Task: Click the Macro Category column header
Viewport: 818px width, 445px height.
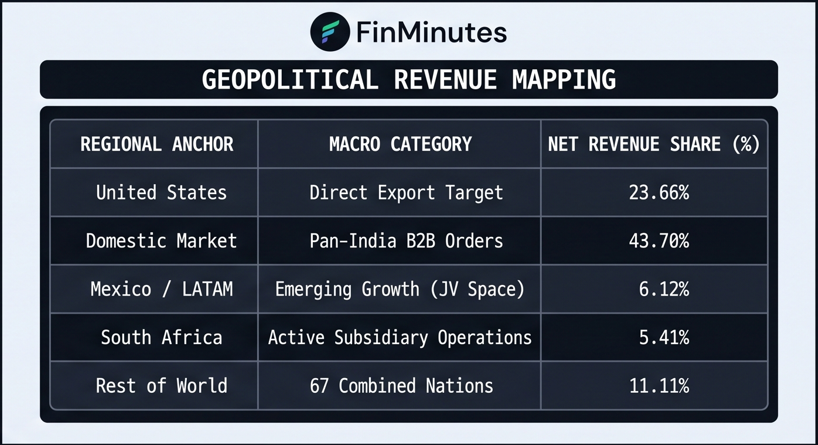Action: [x=400, y=144]
